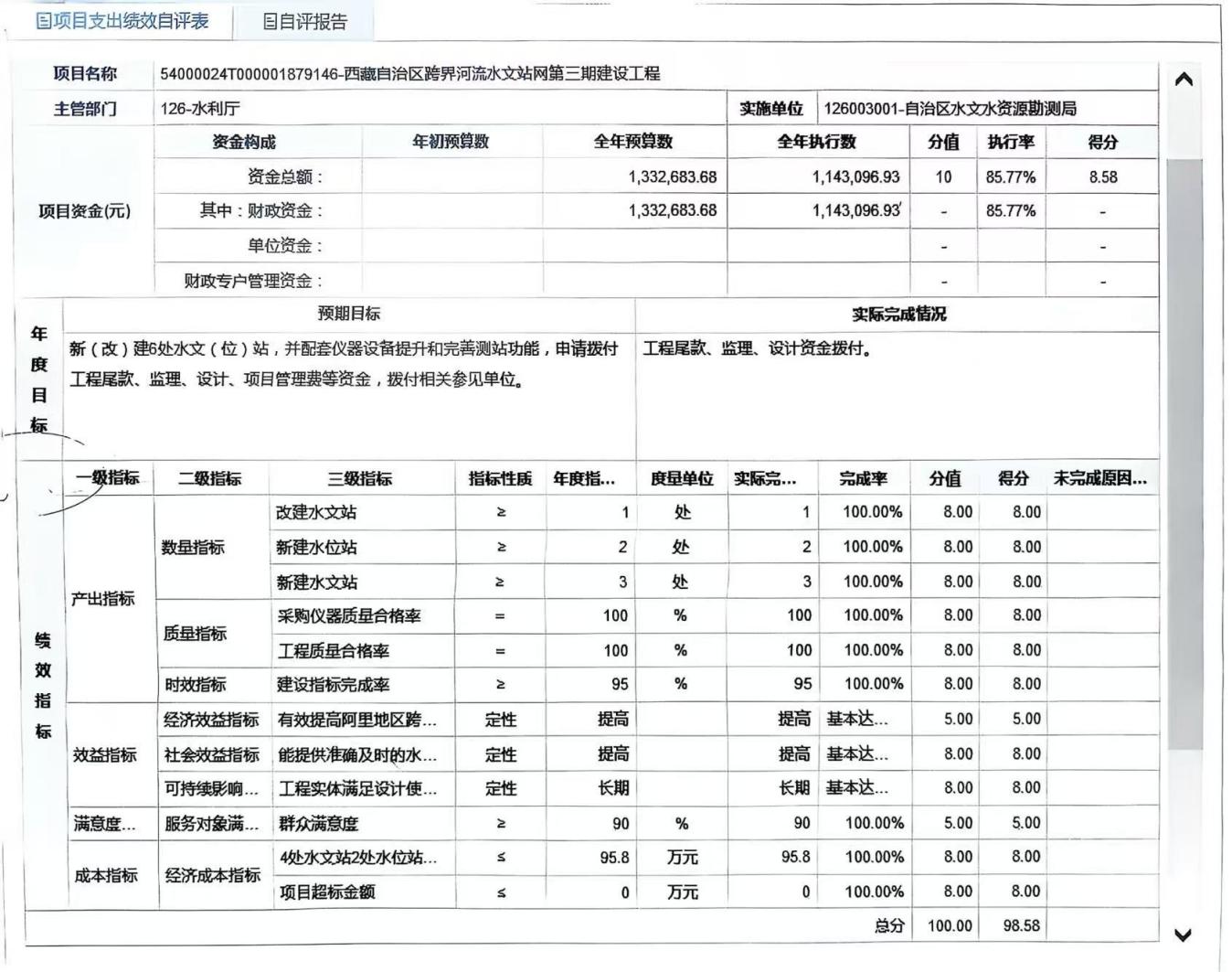Select the 执行率 cell in 资金总额 row
Image resolution: width=1232 pixels, height=972 pixels.
(1010, 176)
